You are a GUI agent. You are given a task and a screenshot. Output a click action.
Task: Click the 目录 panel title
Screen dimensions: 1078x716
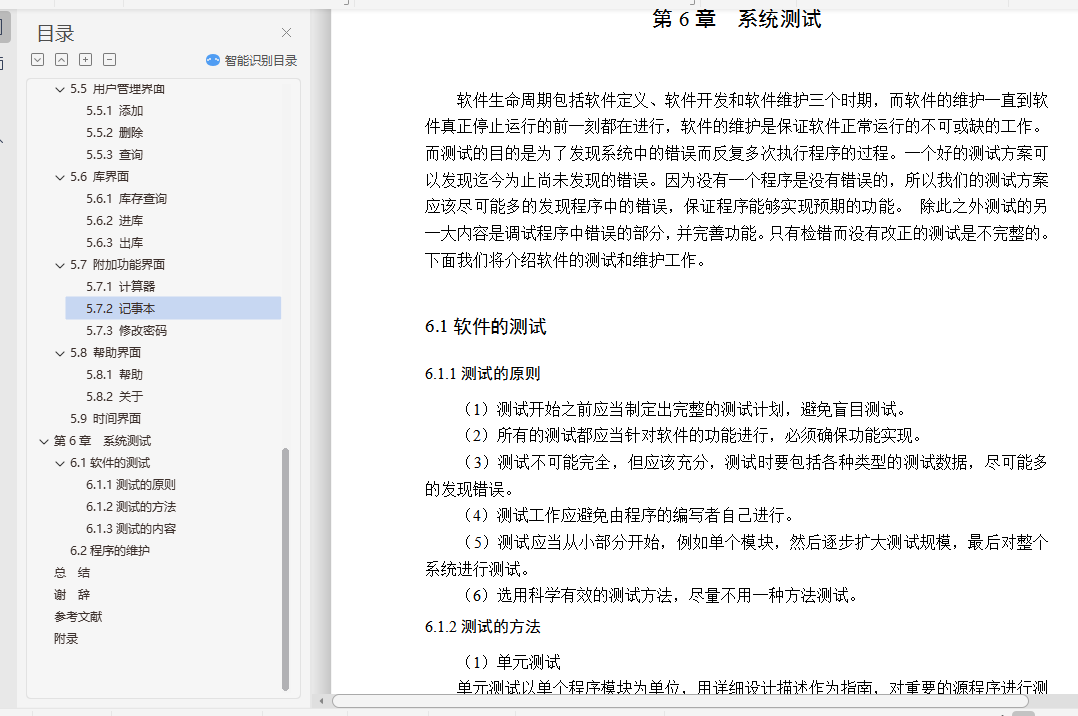pyautogui.click(x=56, y=33)
